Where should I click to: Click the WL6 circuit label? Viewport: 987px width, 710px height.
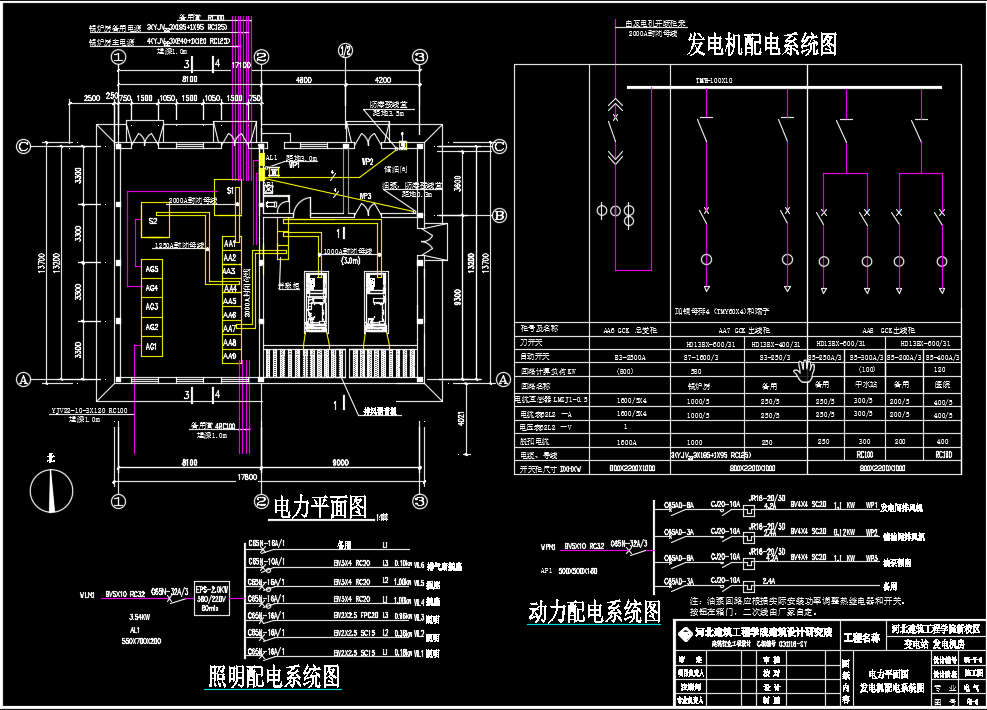click(419, 566)
